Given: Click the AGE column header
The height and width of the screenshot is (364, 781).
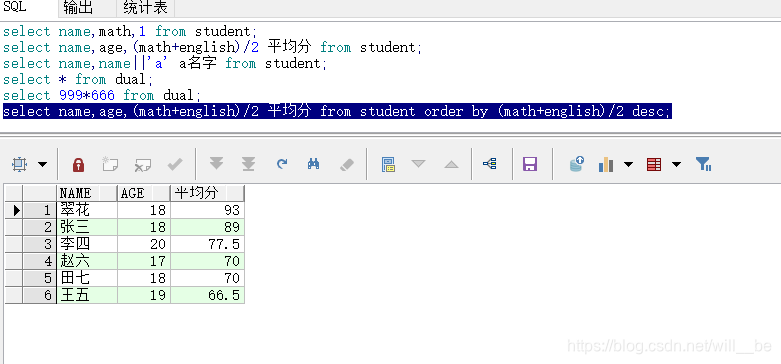Looking at the screenshot, I should pyautogui.click(x=144, y=193).
